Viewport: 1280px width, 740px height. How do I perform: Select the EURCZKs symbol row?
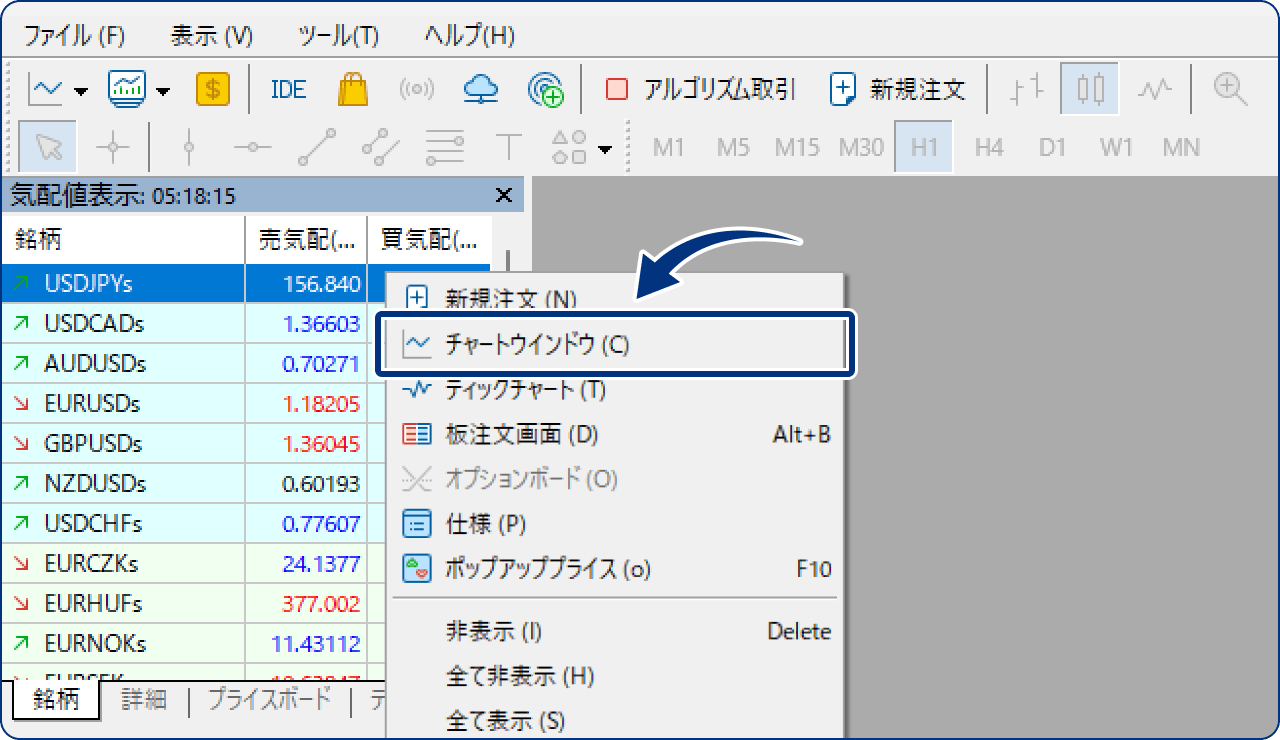point(194,564)
